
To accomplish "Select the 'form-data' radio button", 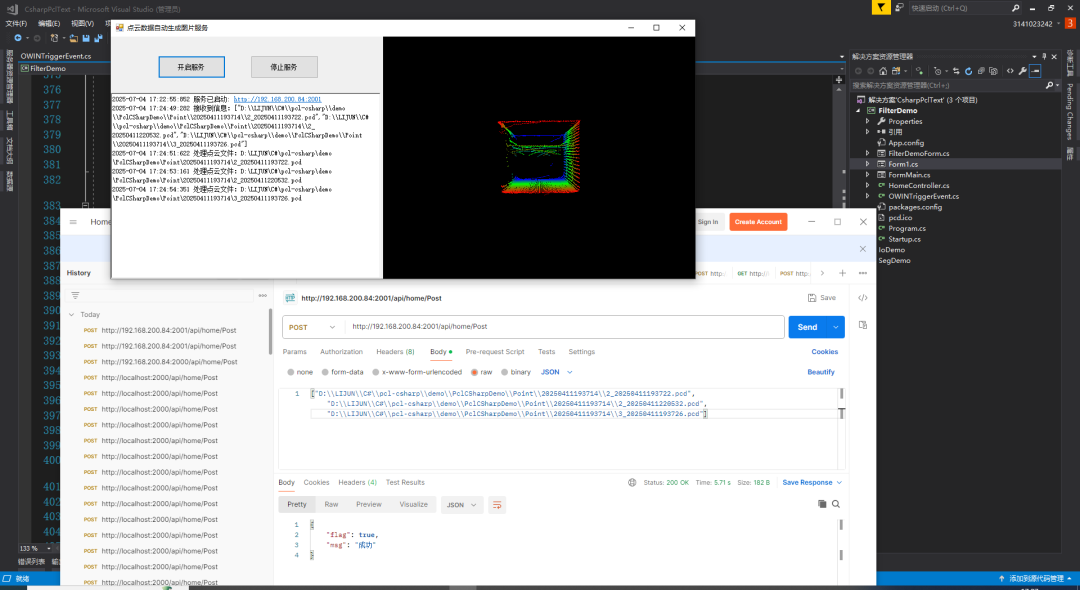I will 327,372.
